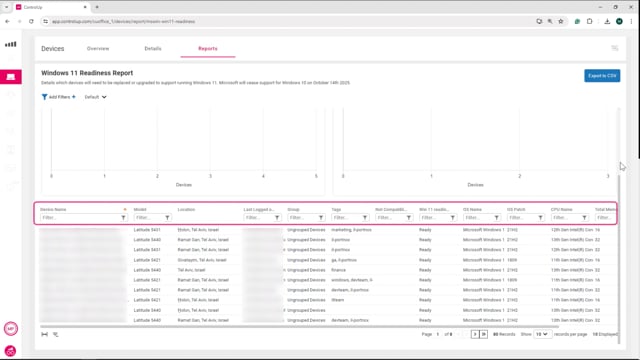The width and height of the screenshot is (640, 360).
Task: Sort by the Model column header
Action: click(x=140, y=209)
